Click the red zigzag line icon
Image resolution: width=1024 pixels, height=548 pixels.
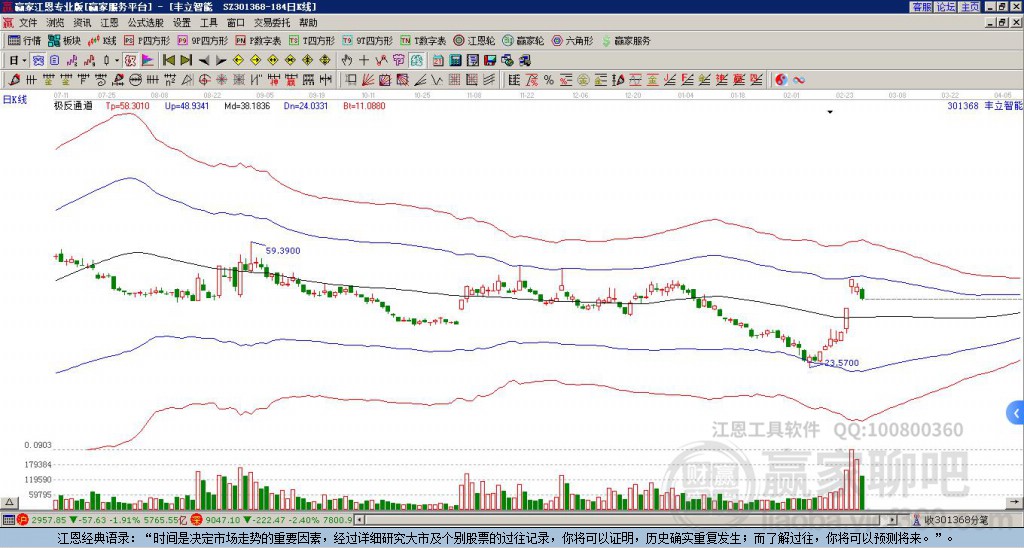coord(381,61)
